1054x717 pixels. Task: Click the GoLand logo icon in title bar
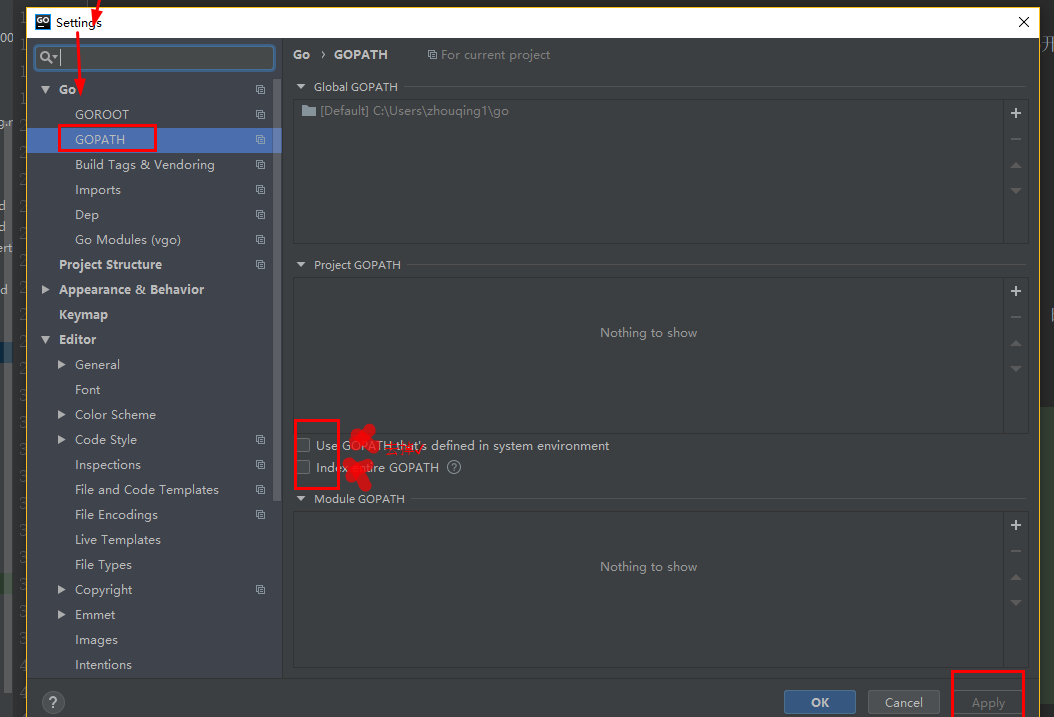point(43,22)
